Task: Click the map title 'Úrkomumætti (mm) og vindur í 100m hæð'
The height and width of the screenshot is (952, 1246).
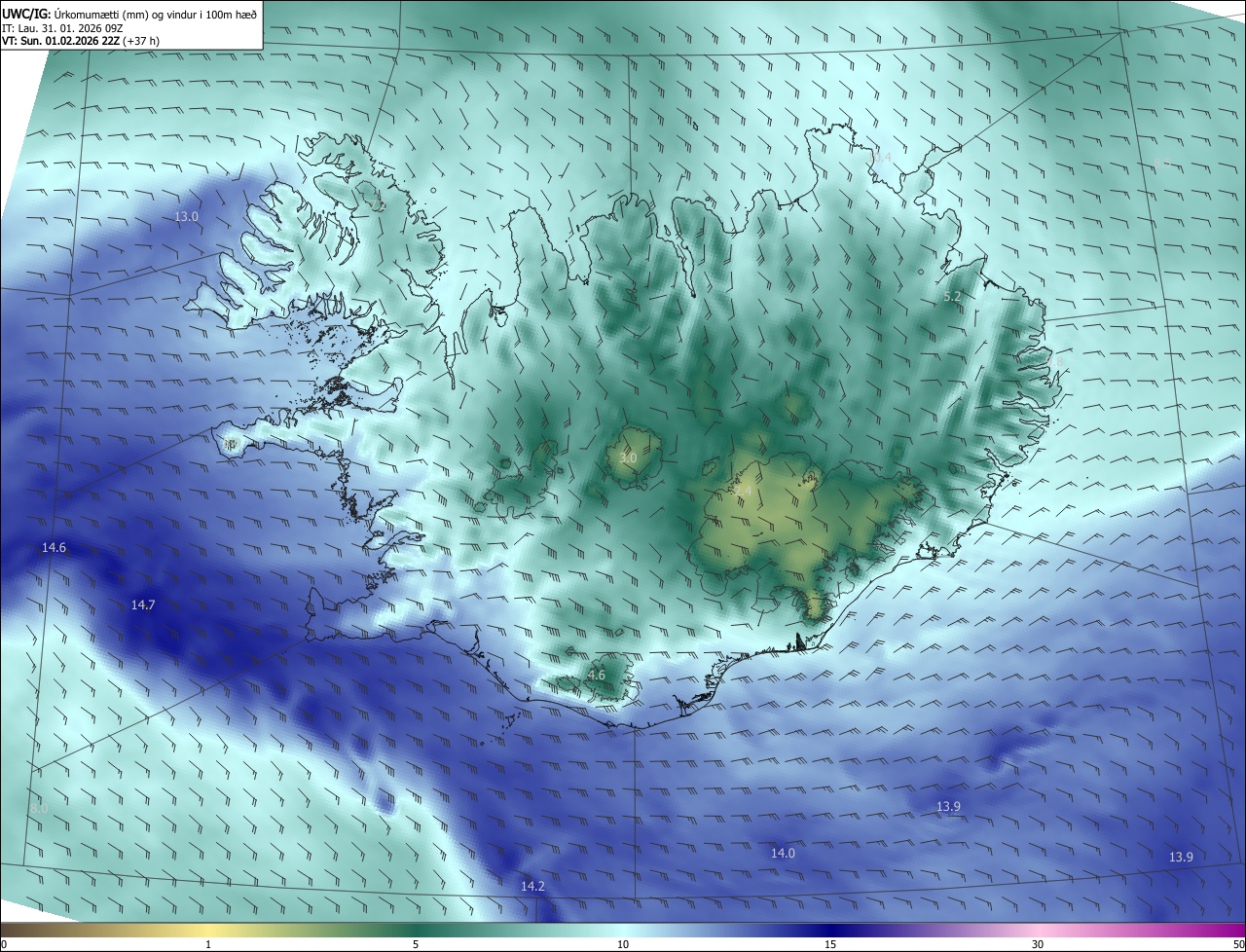Action: click(x=155, y=13)
